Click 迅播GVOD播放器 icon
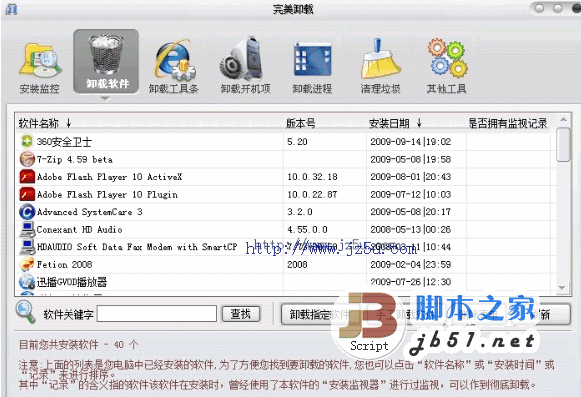Viewport: 581px width, 397px height. pos(27,282)
